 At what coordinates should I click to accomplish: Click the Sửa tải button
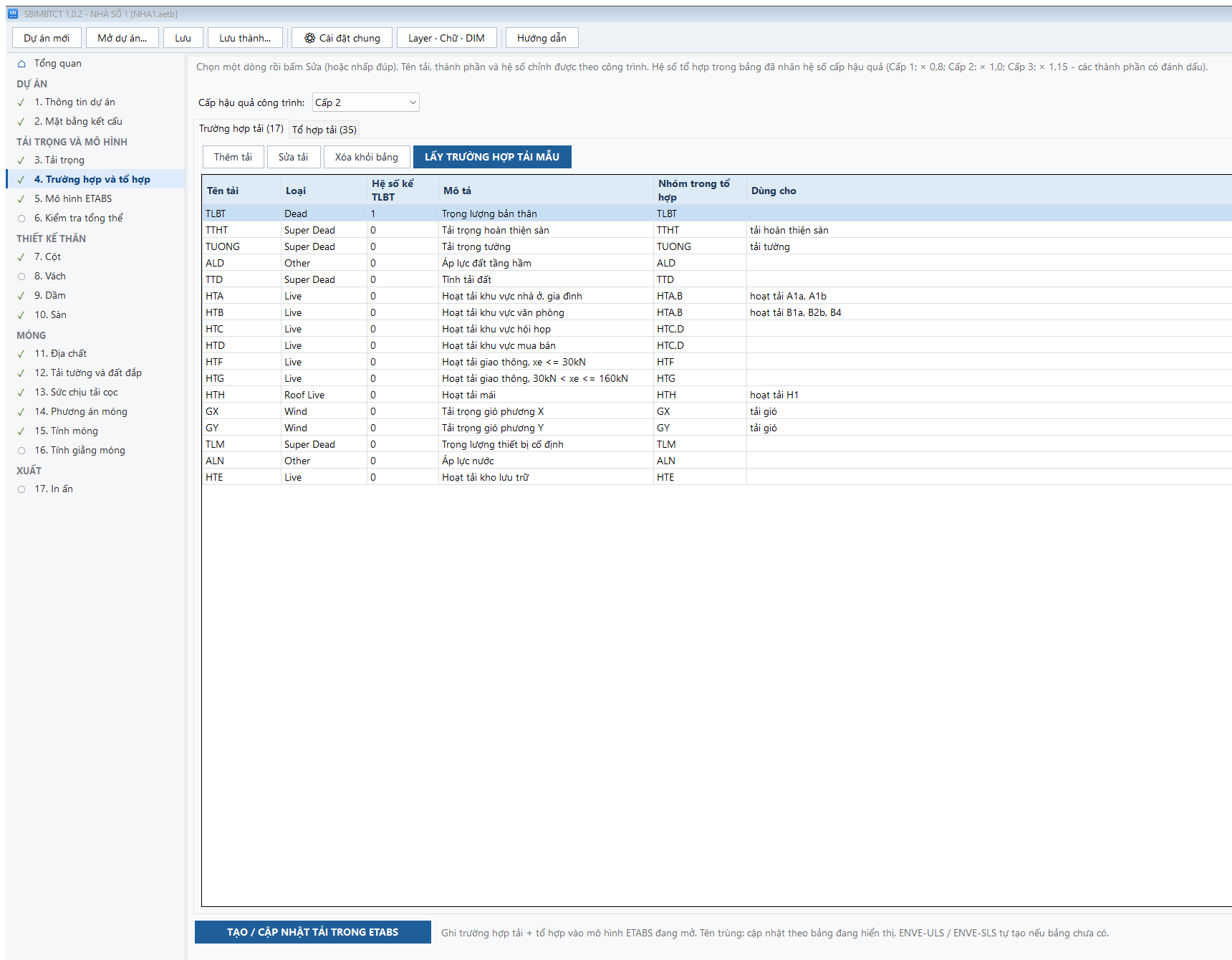pyautogui.click(x=293, y=157)
